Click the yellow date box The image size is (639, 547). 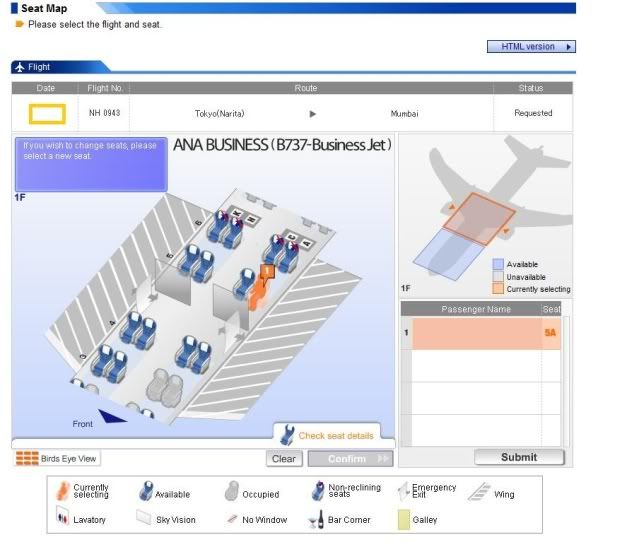point(47,114)
